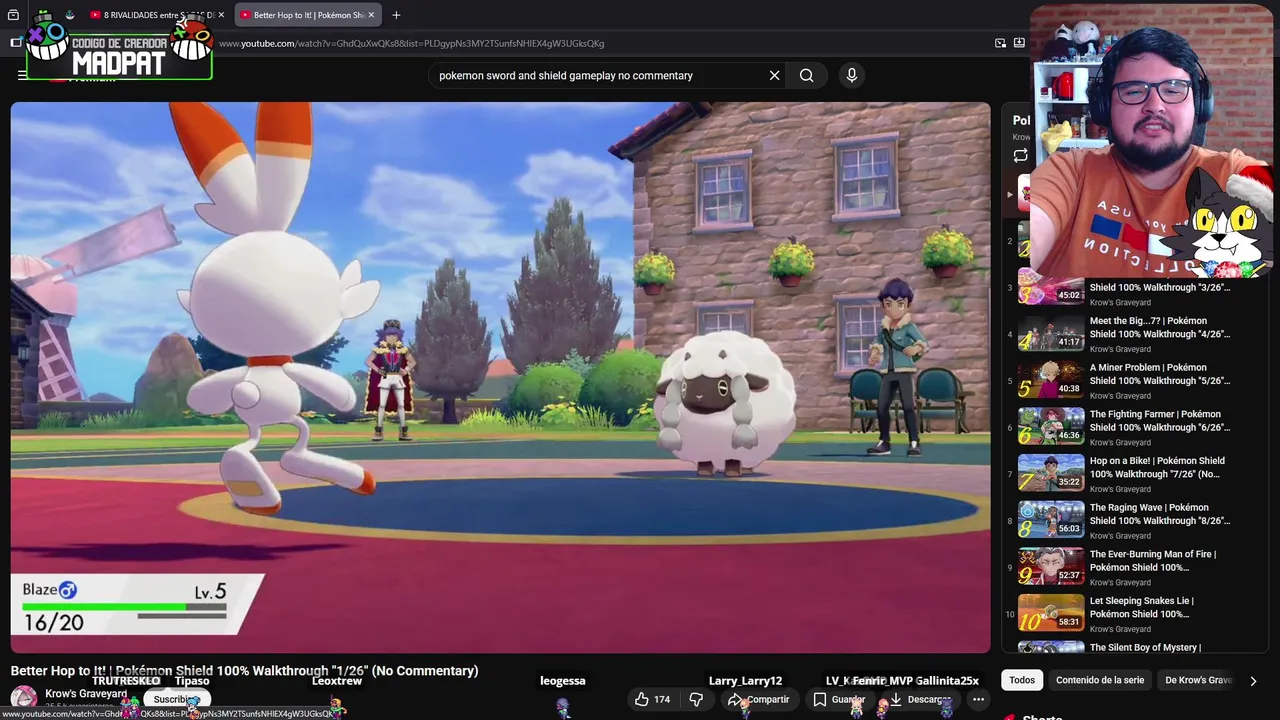Close the "Better Hop to It!" tab
Screen dimensions: 1280x720
click(x=371, y=15)
